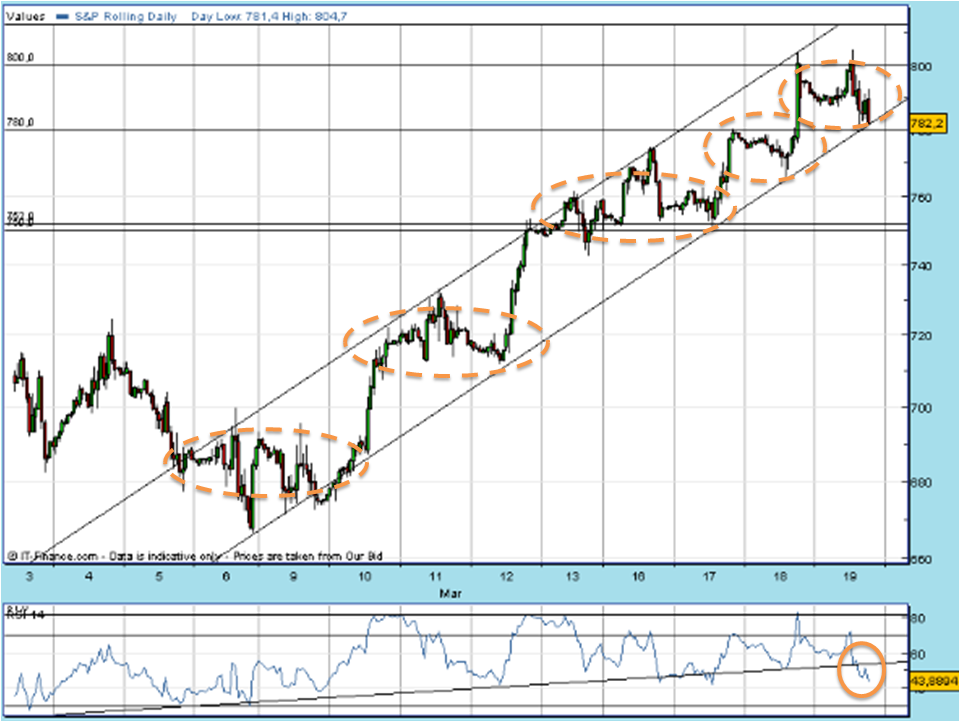Click date label 16 on the time axis
The height and width of the screenshot is (722, 960).
[639, 576]
